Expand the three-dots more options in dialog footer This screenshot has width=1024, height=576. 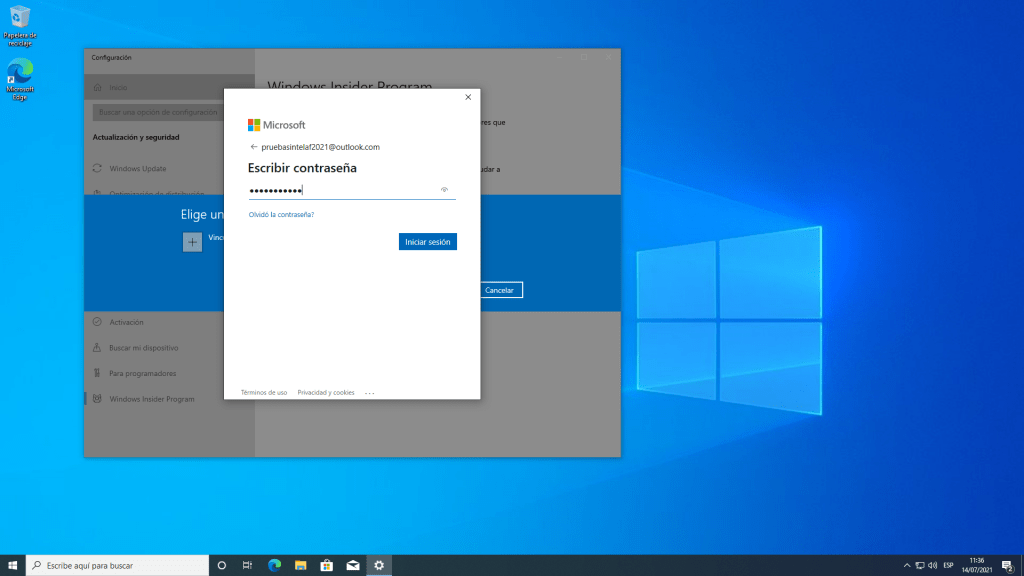pos(369,393)
